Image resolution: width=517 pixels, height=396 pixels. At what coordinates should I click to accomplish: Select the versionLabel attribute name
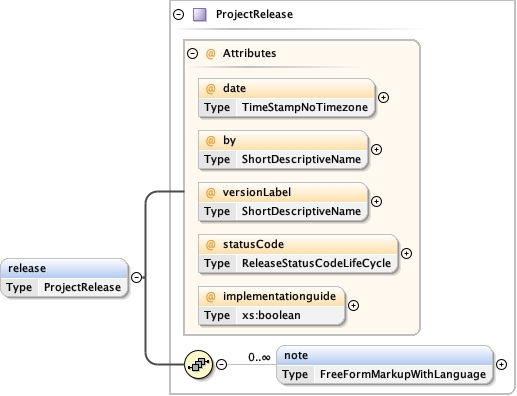point(257,192)
